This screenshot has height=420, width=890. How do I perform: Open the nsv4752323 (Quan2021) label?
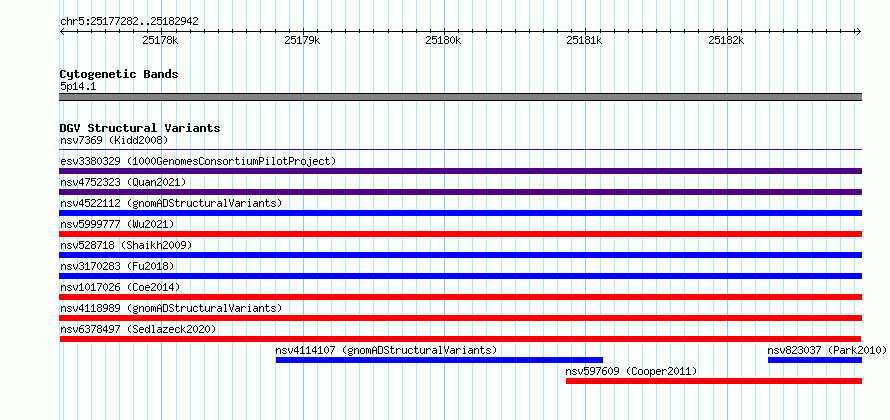pos(123,182)
